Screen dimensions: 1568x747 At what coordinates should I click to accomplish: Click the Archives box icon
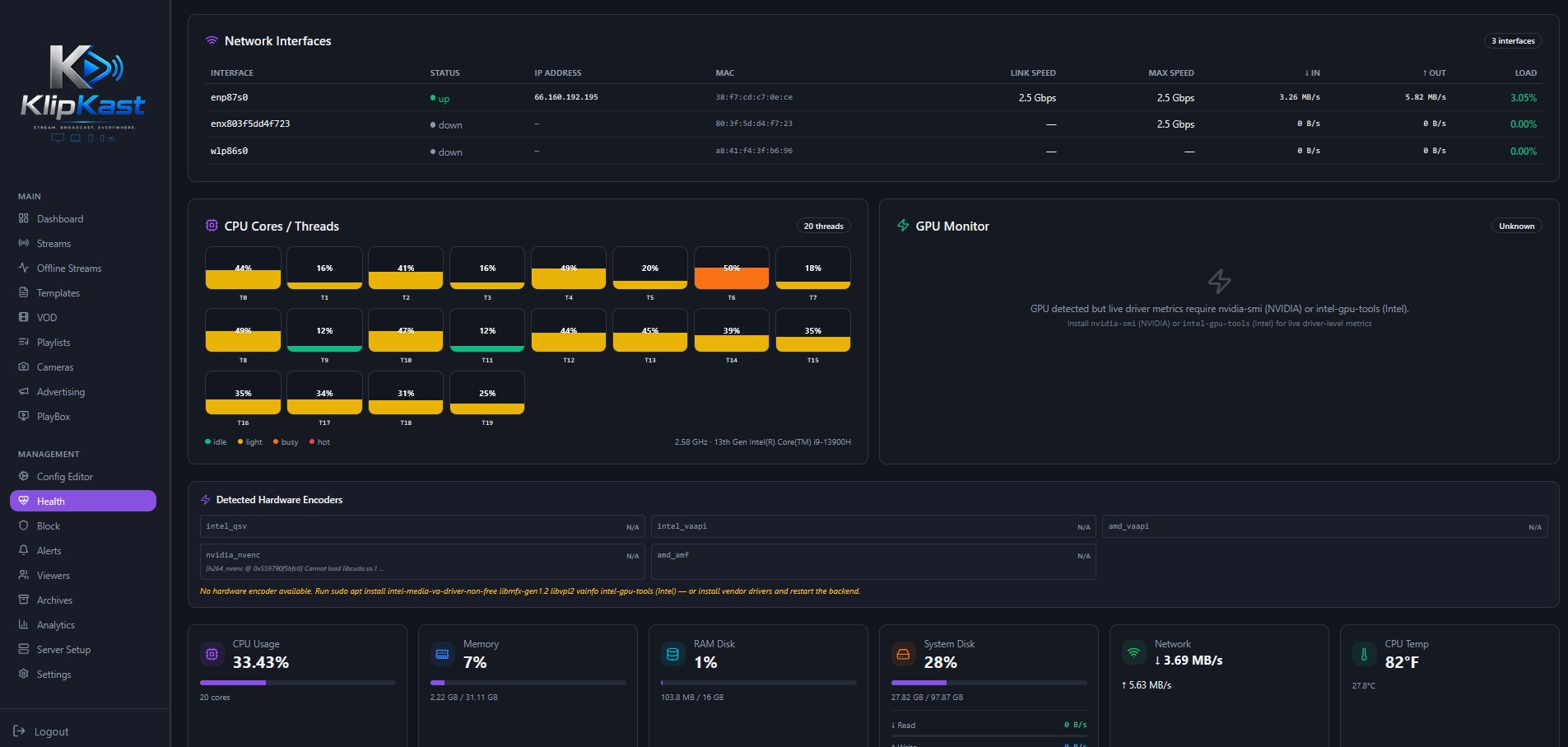(23, 600)
